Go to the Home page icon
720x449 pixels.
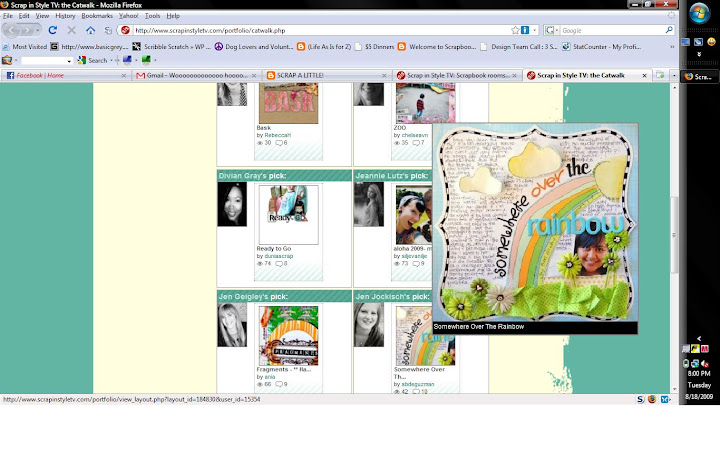click(x=90, y=30)
